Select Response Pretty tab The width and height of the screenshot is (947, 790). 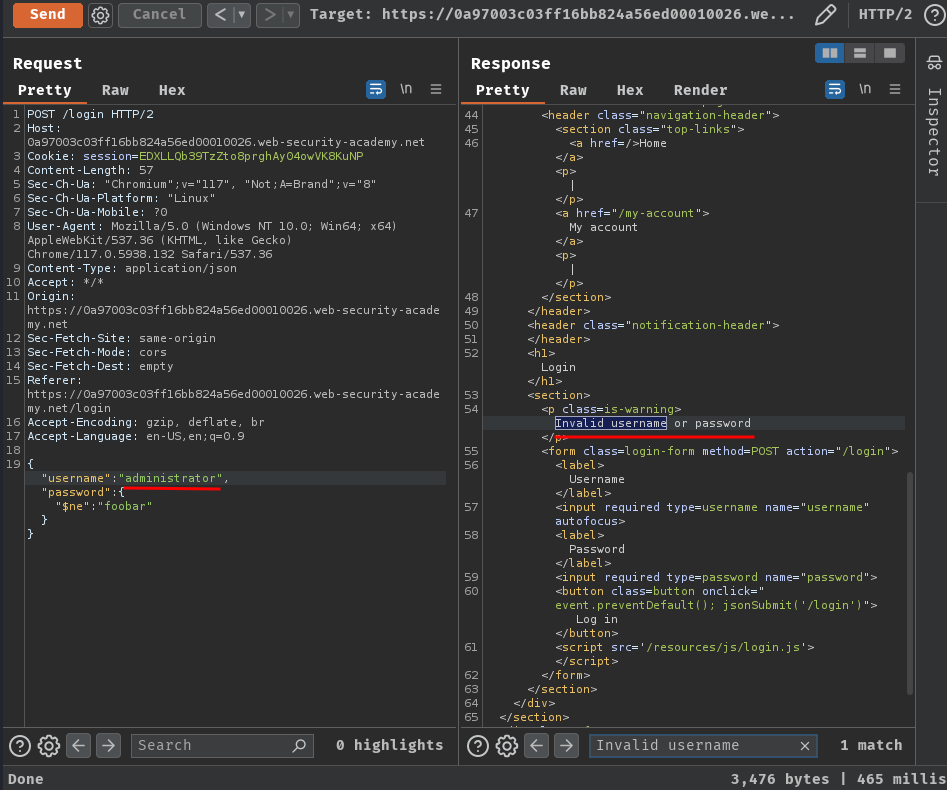click(502, 90)
